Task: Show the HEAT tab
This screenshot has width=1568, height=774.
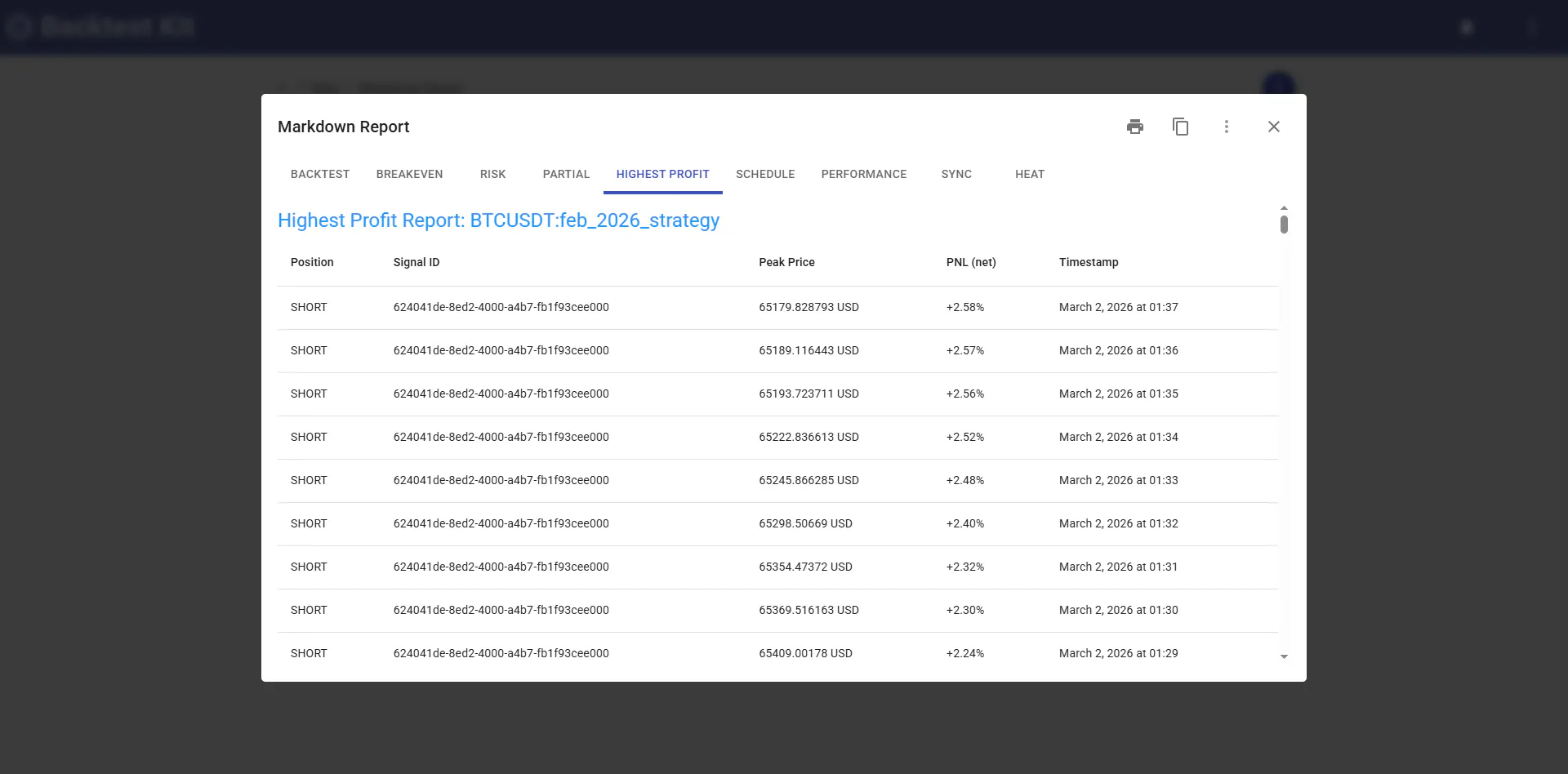Action: point(1030,174)
